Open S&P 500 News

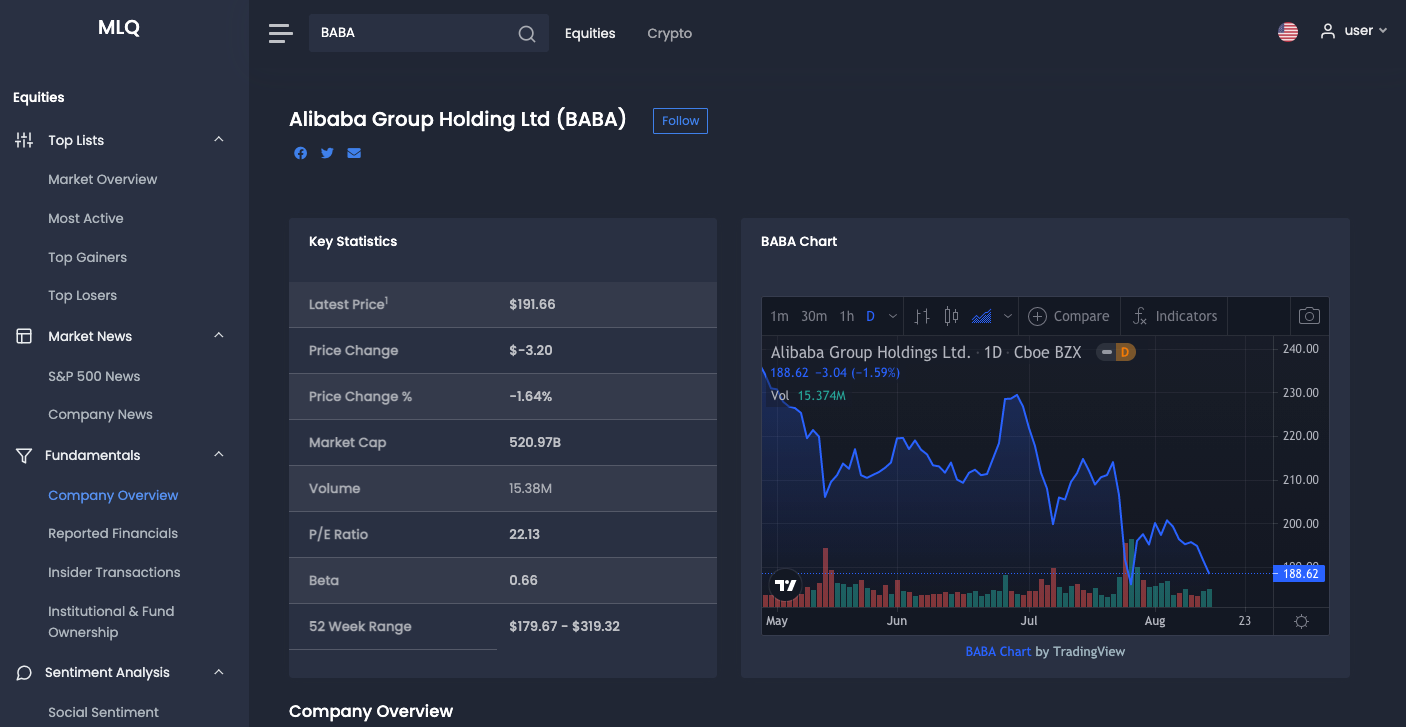tap(94, 376)
